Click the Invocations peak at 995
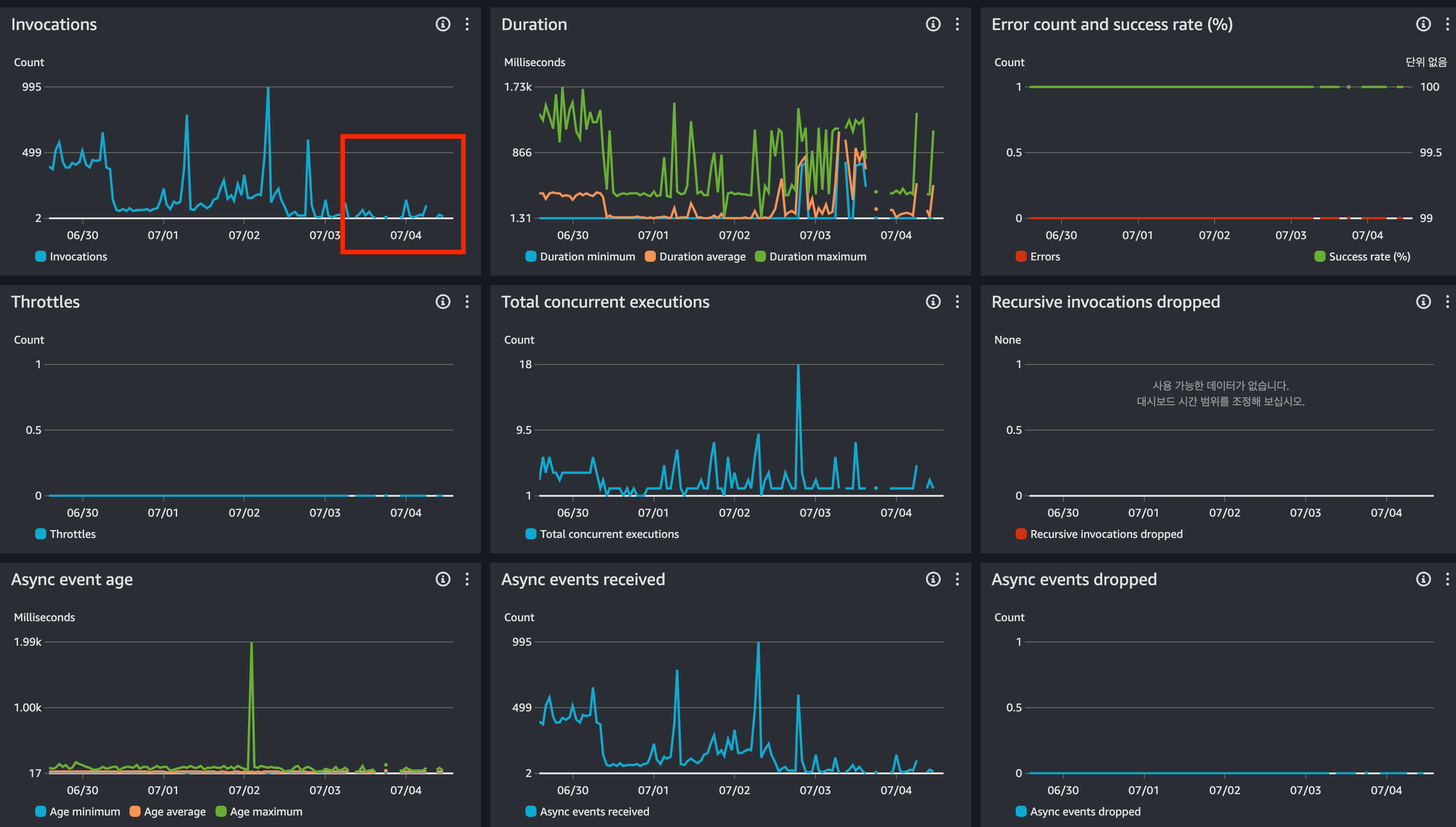 pyautogui.click(x=268, y=89)
